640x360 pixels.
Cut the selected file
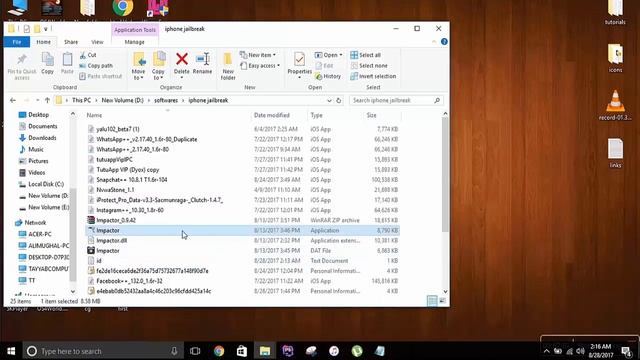[88, 55]
